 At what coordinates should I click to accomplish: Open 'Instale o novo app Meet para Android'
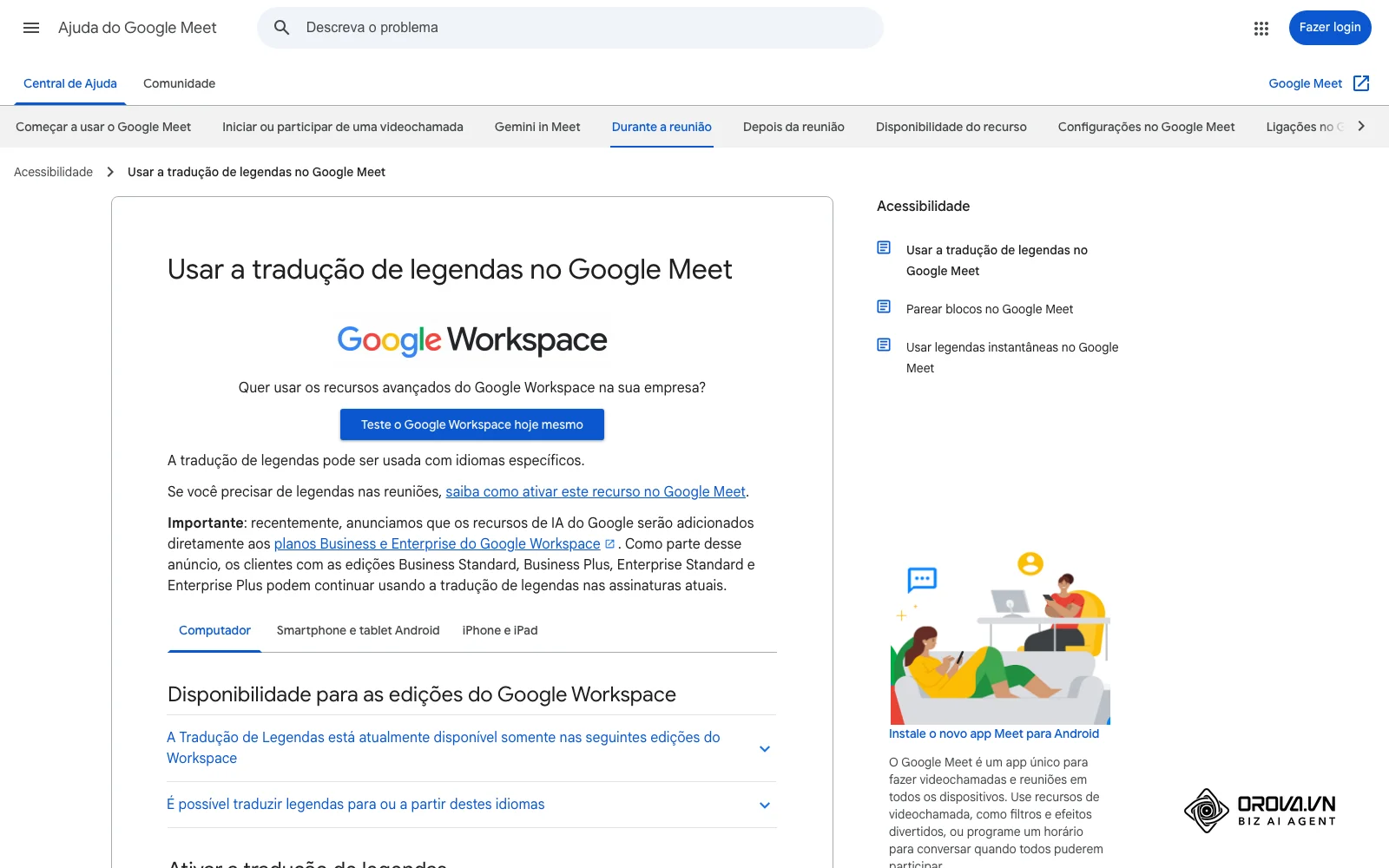(x=994, y=733)
